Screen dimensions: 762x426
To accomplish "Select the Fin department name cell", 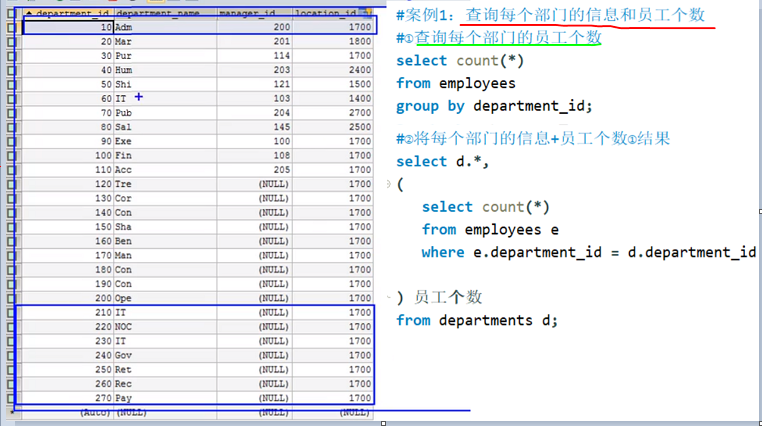I will (165, 155).
